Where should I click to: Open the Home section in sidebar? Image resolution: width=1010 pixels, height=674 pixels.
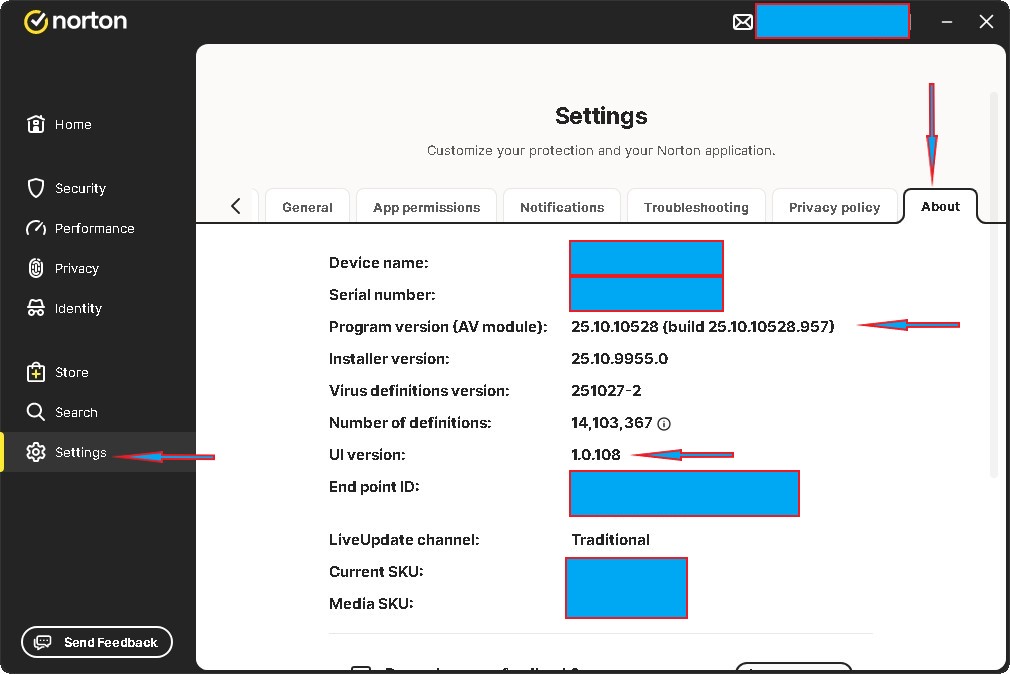tap(60, 124)
